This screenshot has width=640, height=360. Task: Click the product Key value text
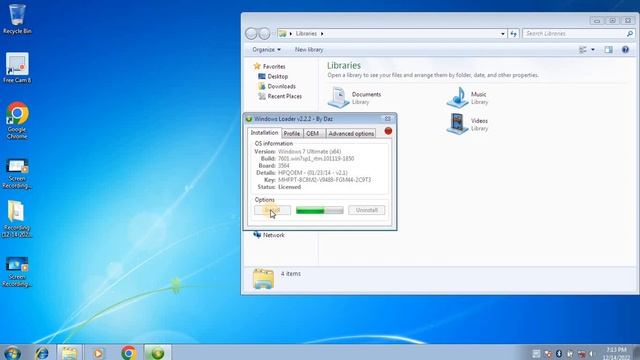pos(324,180)
